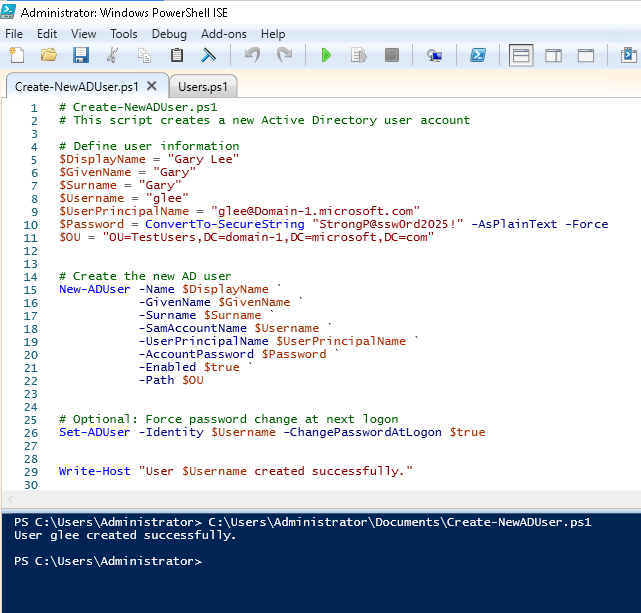Screen dimensions: 641x613
Task: Click the "glee" username string
Action: click(x=167, y=198)
